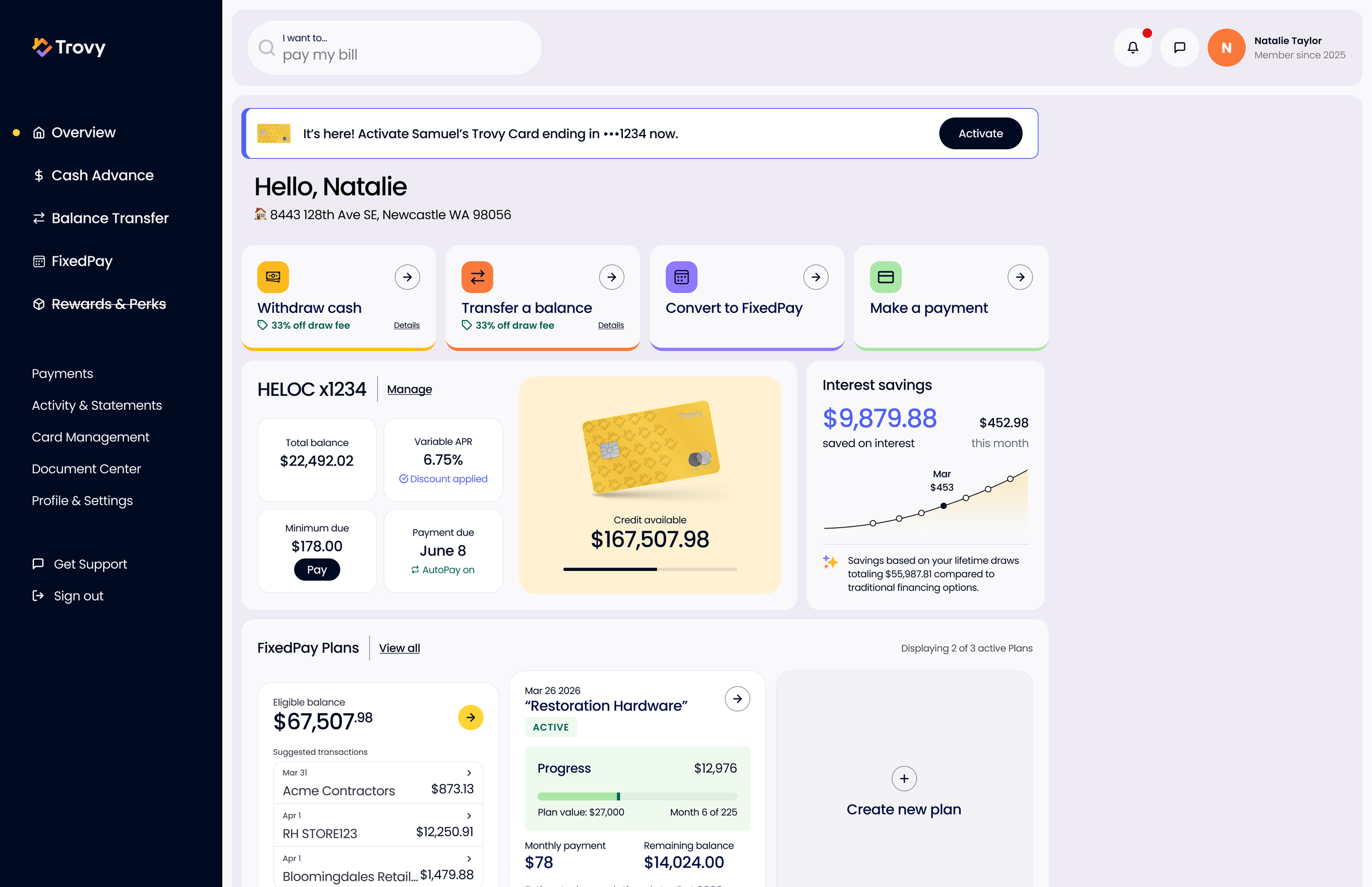The height and width of the screenshot is (887, 1372).
Task: Click the yellow Eligible balance arrow
Action: click(471, 717)
